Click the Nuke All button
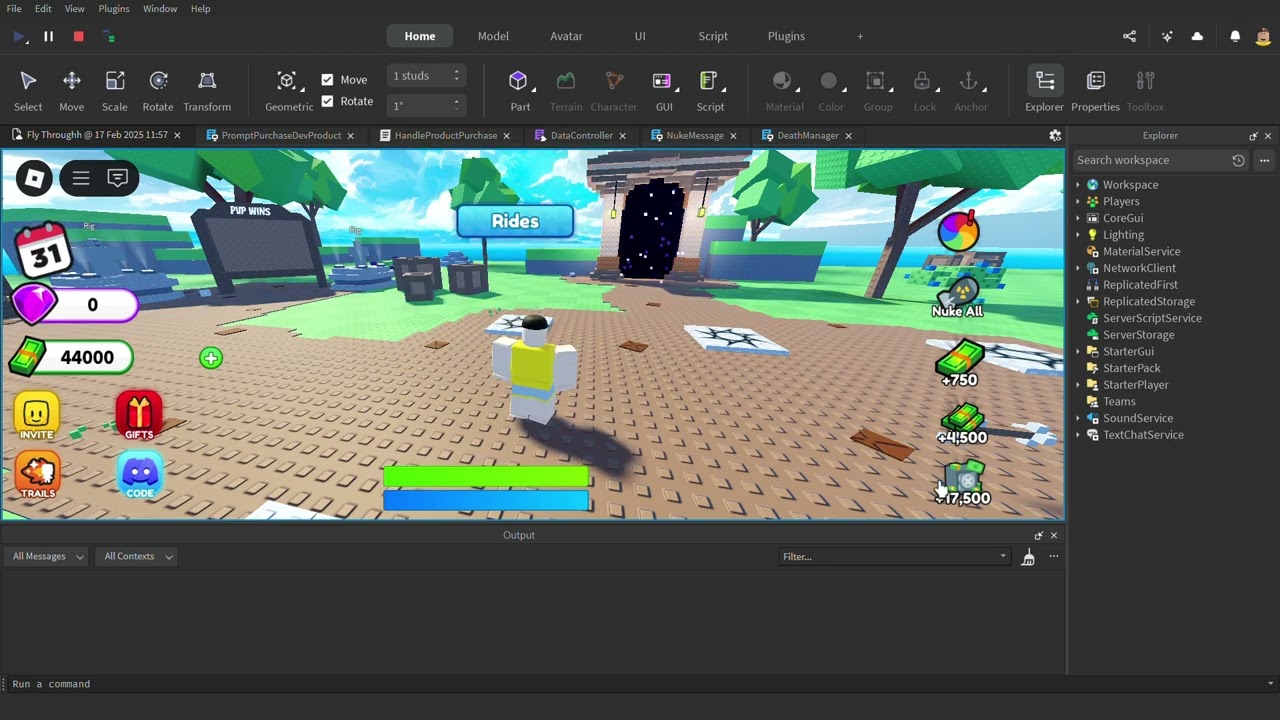 tap(958, 297)
